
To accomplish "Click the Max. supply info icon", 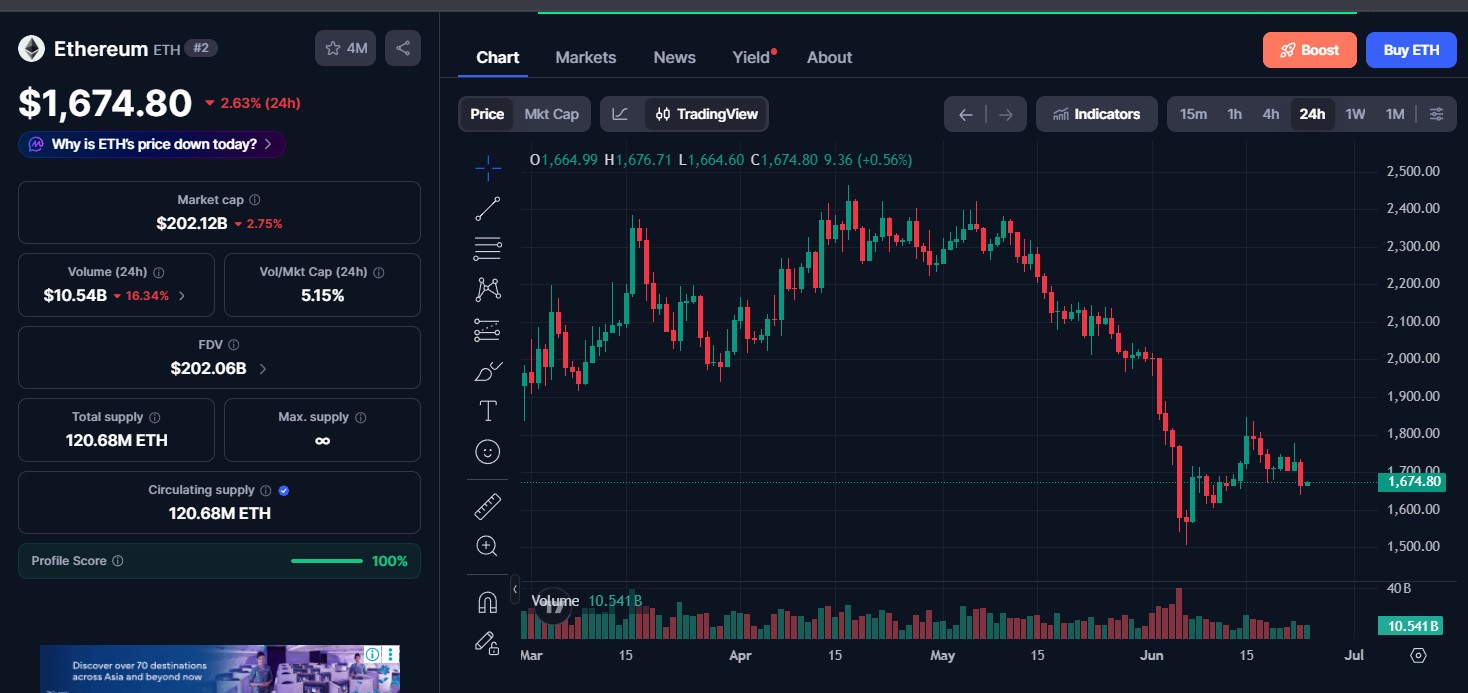I will (x=361, y=417).
